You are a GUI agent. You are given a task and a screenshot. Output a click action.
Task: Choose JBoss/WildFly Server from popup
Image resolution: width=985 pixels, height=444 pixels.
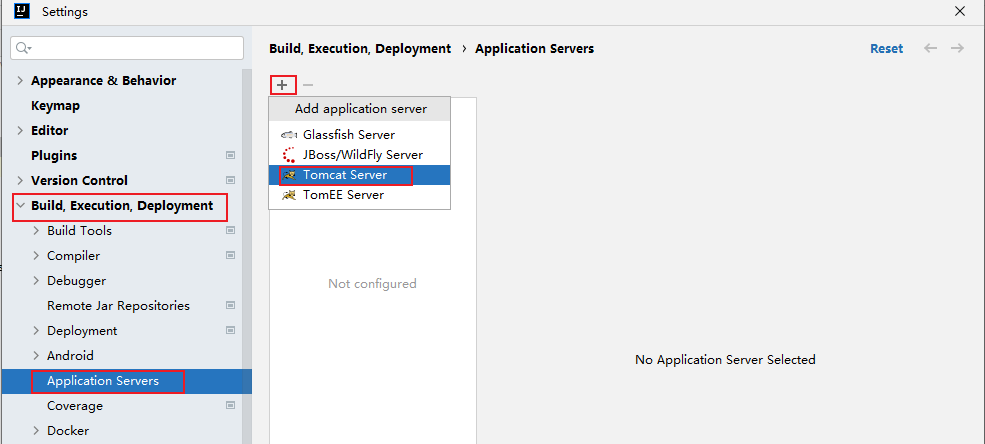[359, 154]
